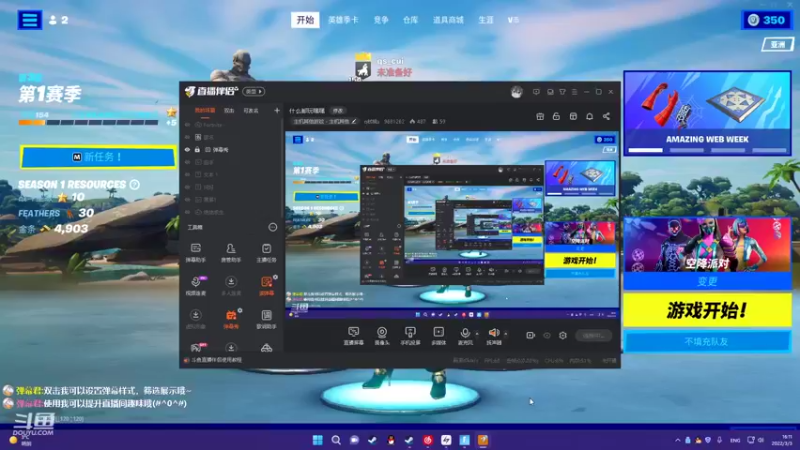Image resolution: width=800 pixels, height=450 pixels.
Task: Open the 主播任务 tool
Action: pyautogui.click(x=266, y=253)
